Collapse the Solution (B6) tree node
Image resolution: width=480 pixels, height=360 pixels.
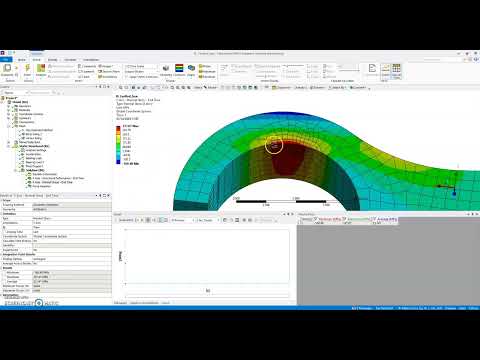[x=15, y=170]
